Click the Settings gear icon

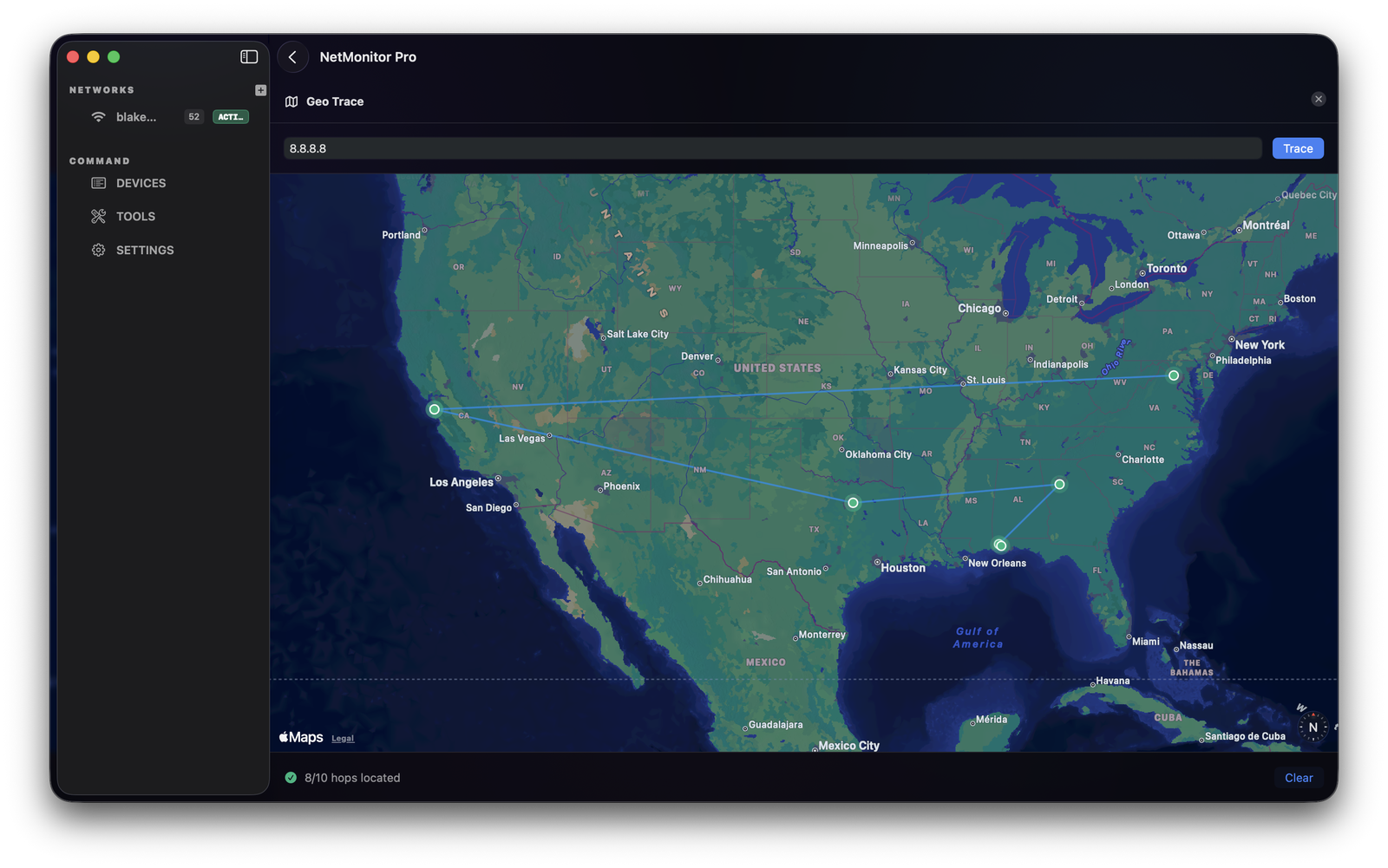pos(99,250)
